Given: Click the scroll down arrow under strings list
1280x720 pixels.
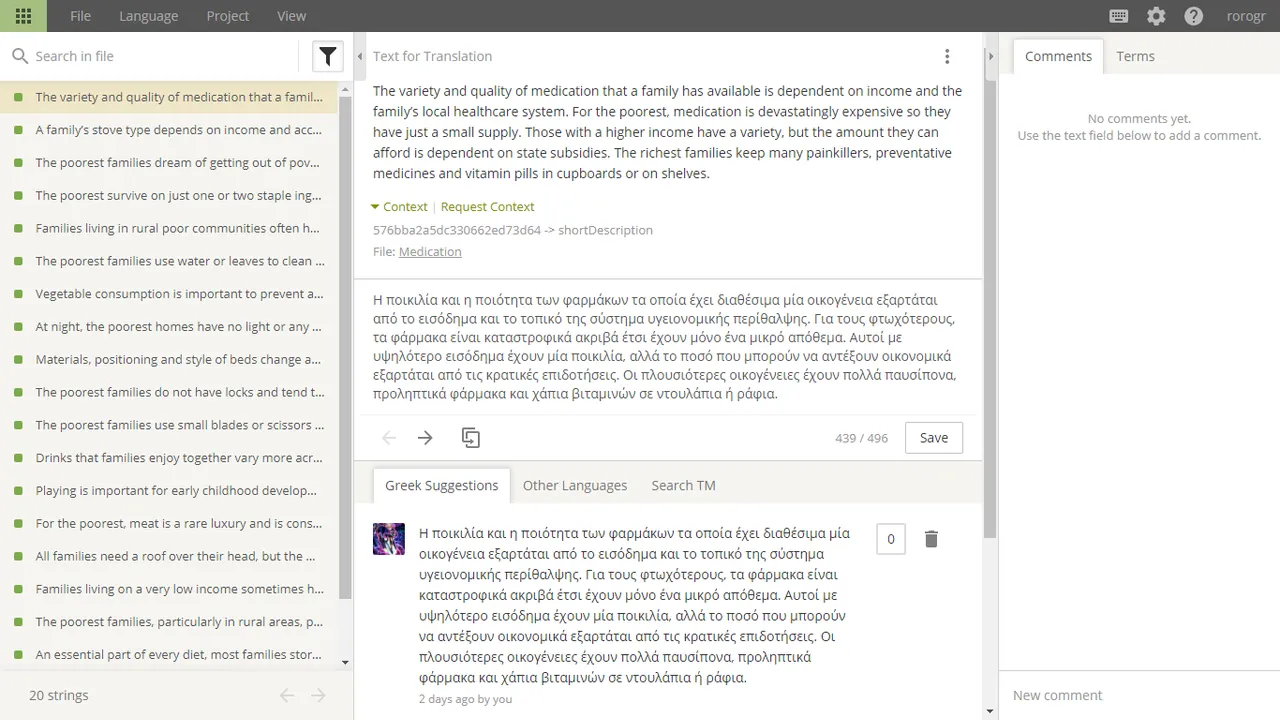Looking at the screenshot, I should click(346, 662).
